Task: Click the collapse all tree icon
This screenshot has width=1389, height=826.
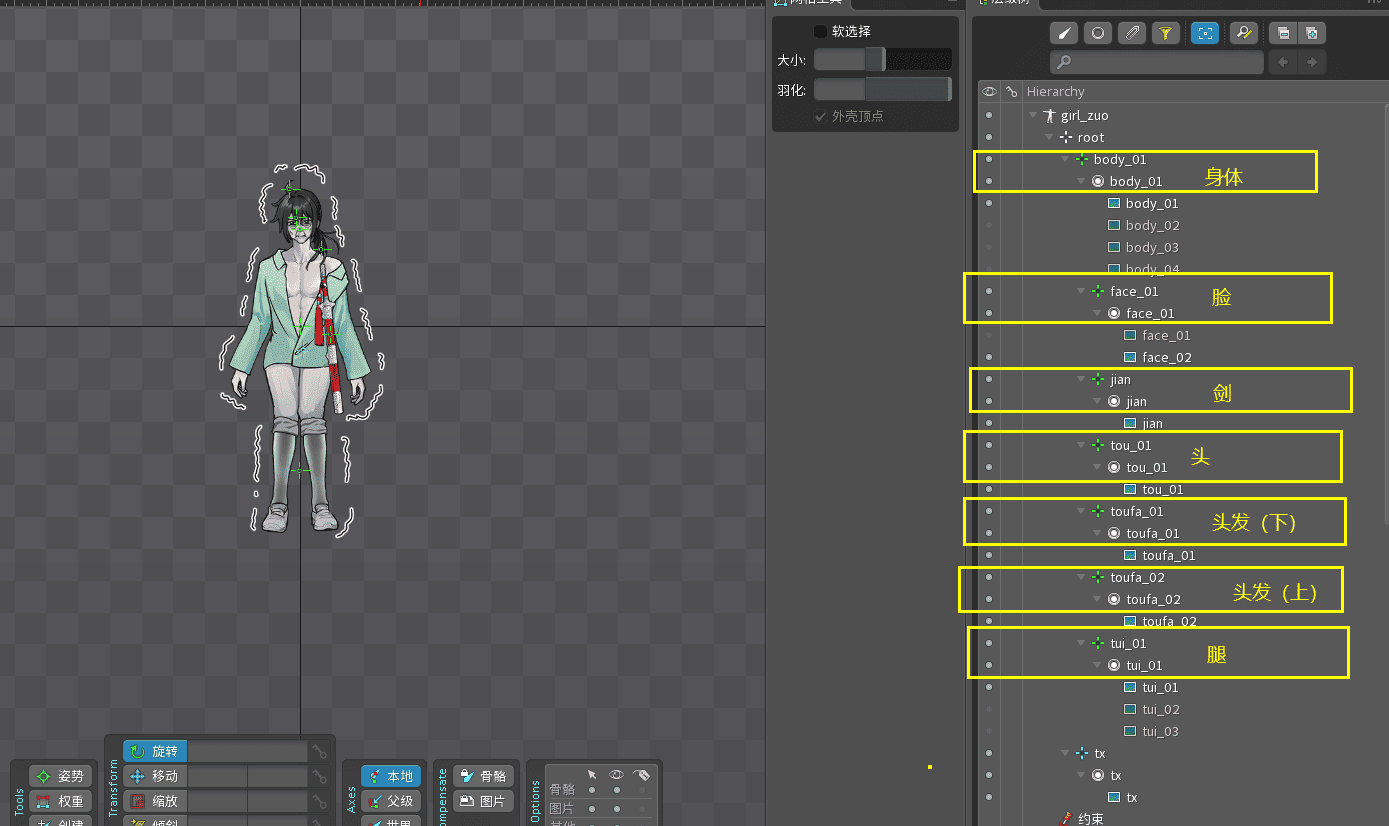Action: click(1281, 33)
